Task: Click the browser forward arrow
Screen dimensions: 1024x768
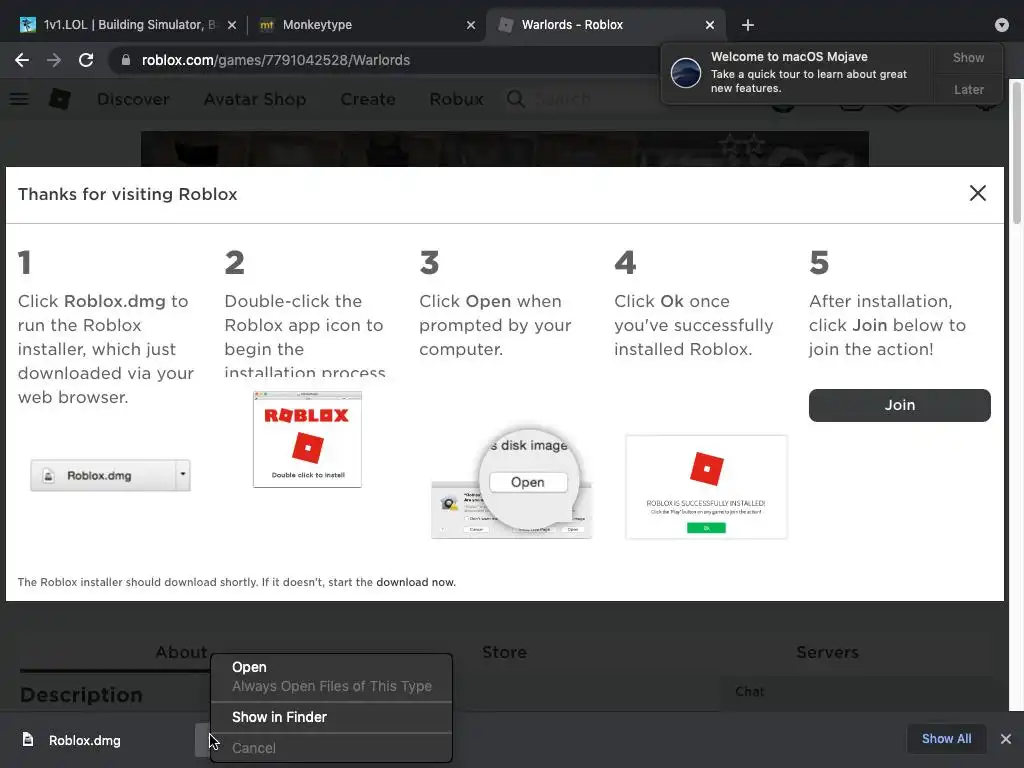Action: [x=54, y=60]
